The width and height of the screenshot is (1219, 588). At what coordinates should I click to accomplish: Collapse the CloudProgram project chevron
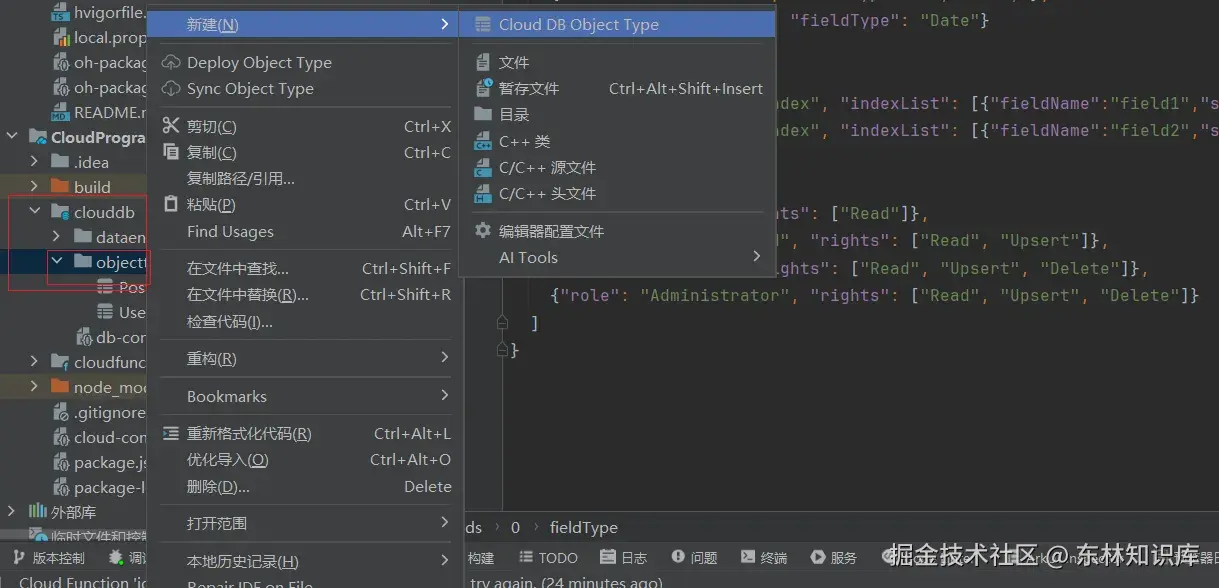pos(12,137)
